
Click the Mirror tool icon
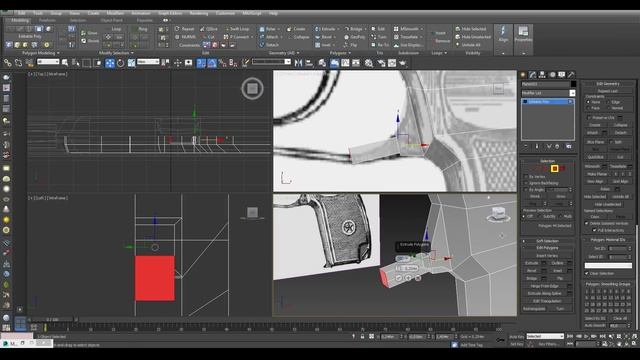pyautogui.click(x=298, y=63)
